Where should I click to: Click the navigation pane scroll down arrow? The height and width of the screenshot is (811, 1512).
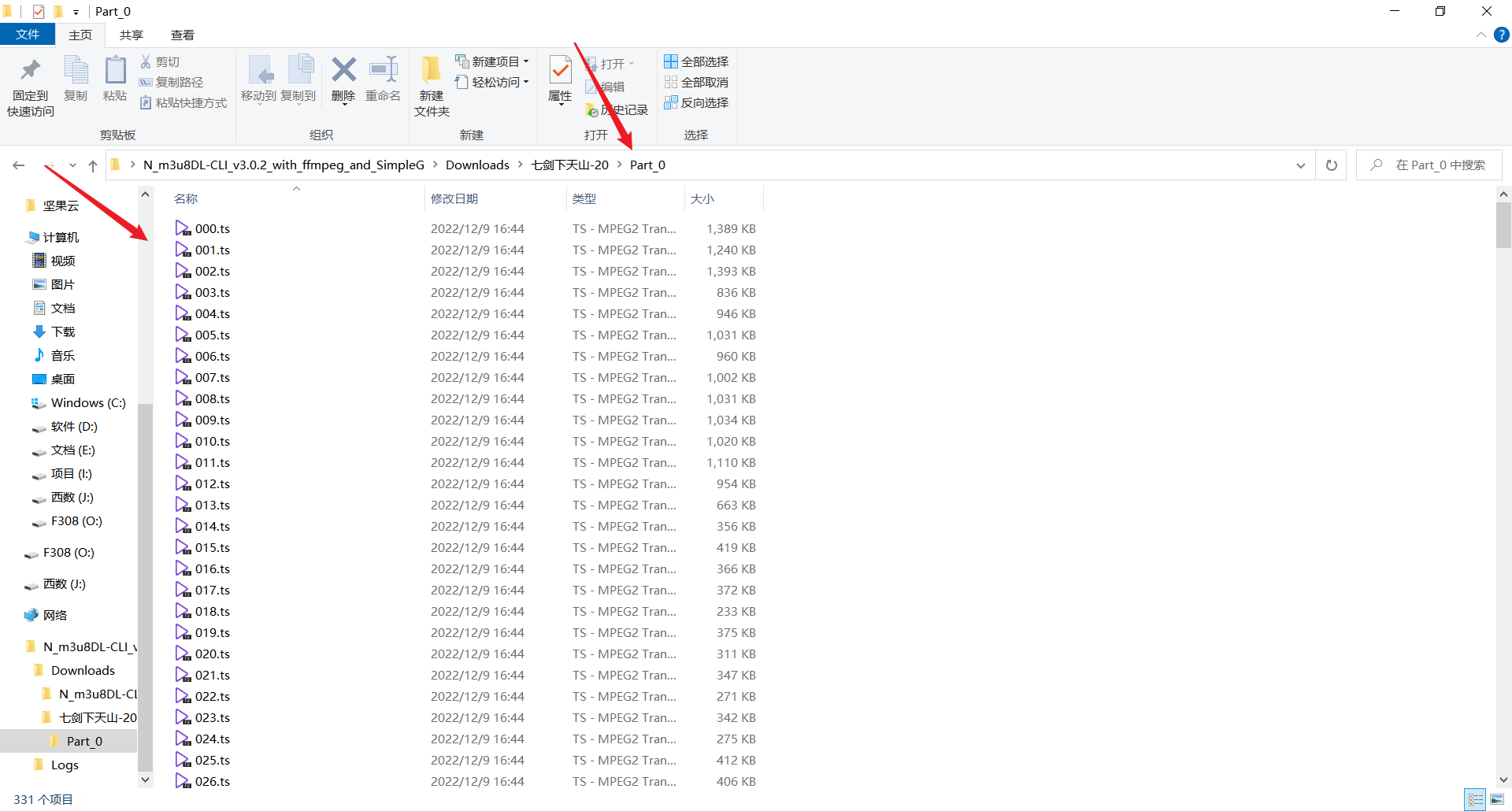145,780
